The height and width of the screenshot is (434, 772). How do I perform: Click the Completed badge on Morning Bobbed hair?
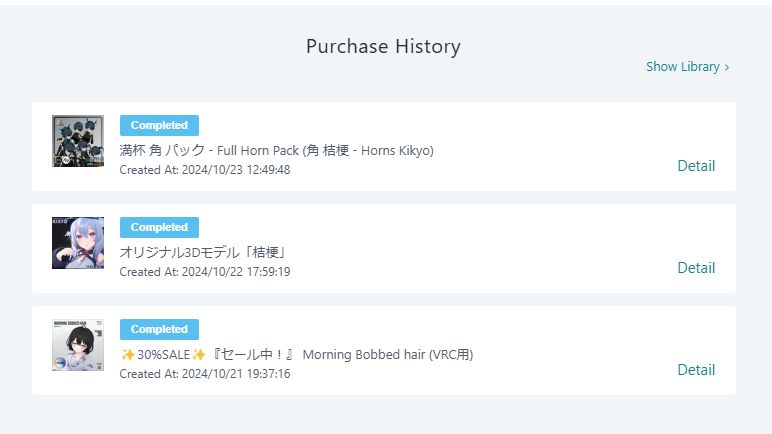point(159,329)
